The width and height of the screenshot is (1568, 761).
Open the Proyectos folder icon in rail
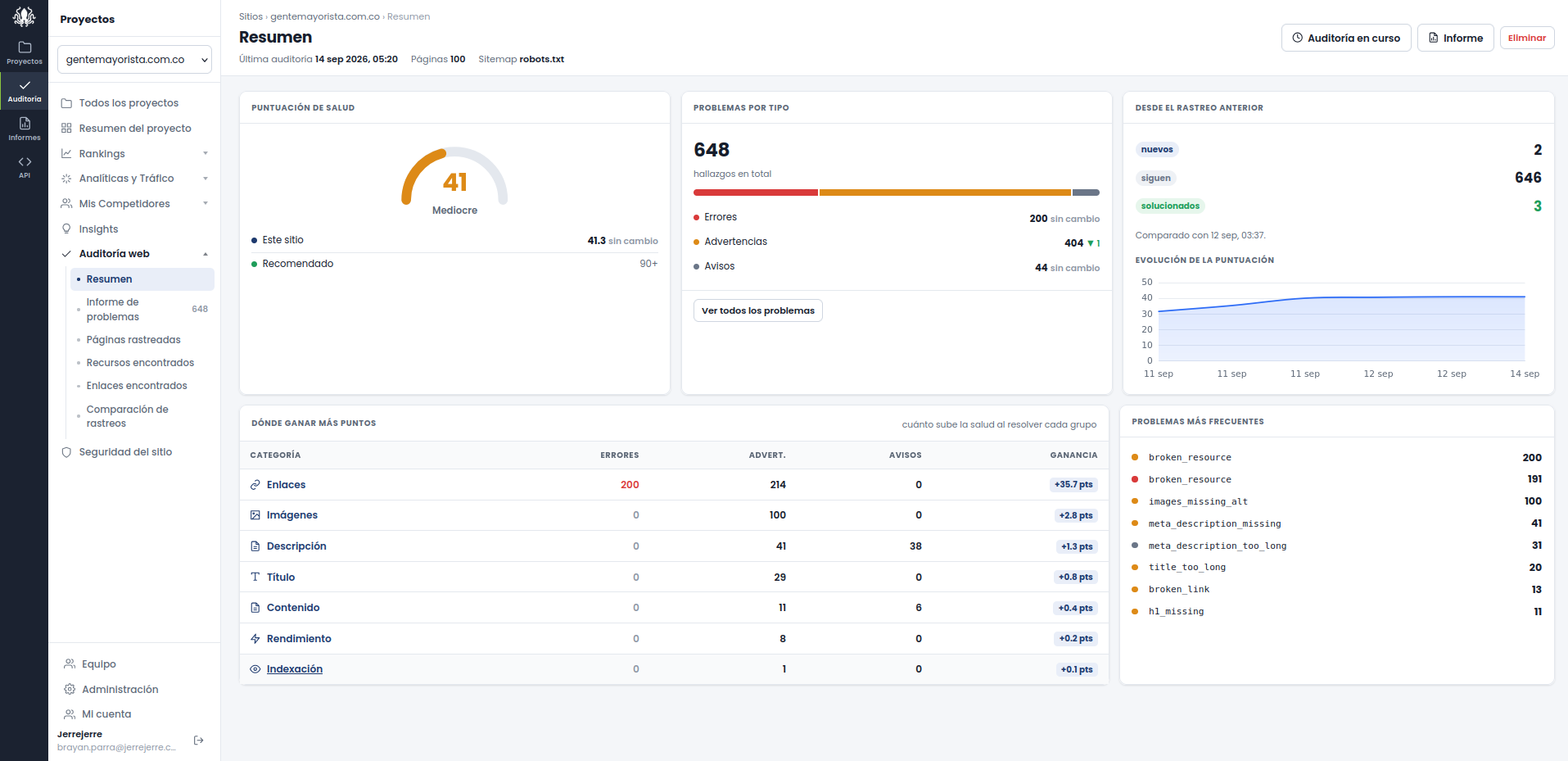click(25, 52)
